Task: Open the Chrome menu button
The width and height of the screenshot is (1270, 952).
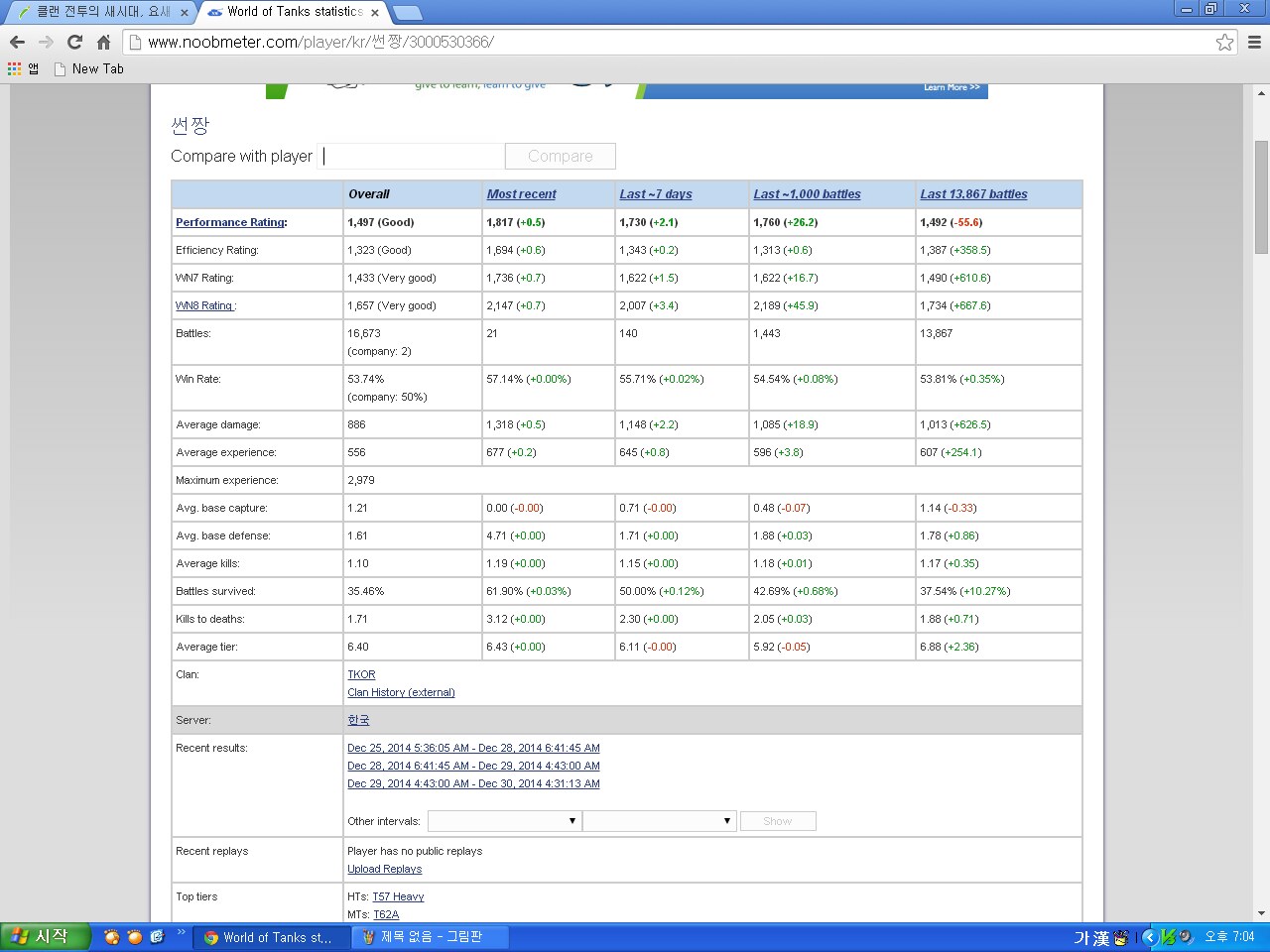Action: (1254, 42)
